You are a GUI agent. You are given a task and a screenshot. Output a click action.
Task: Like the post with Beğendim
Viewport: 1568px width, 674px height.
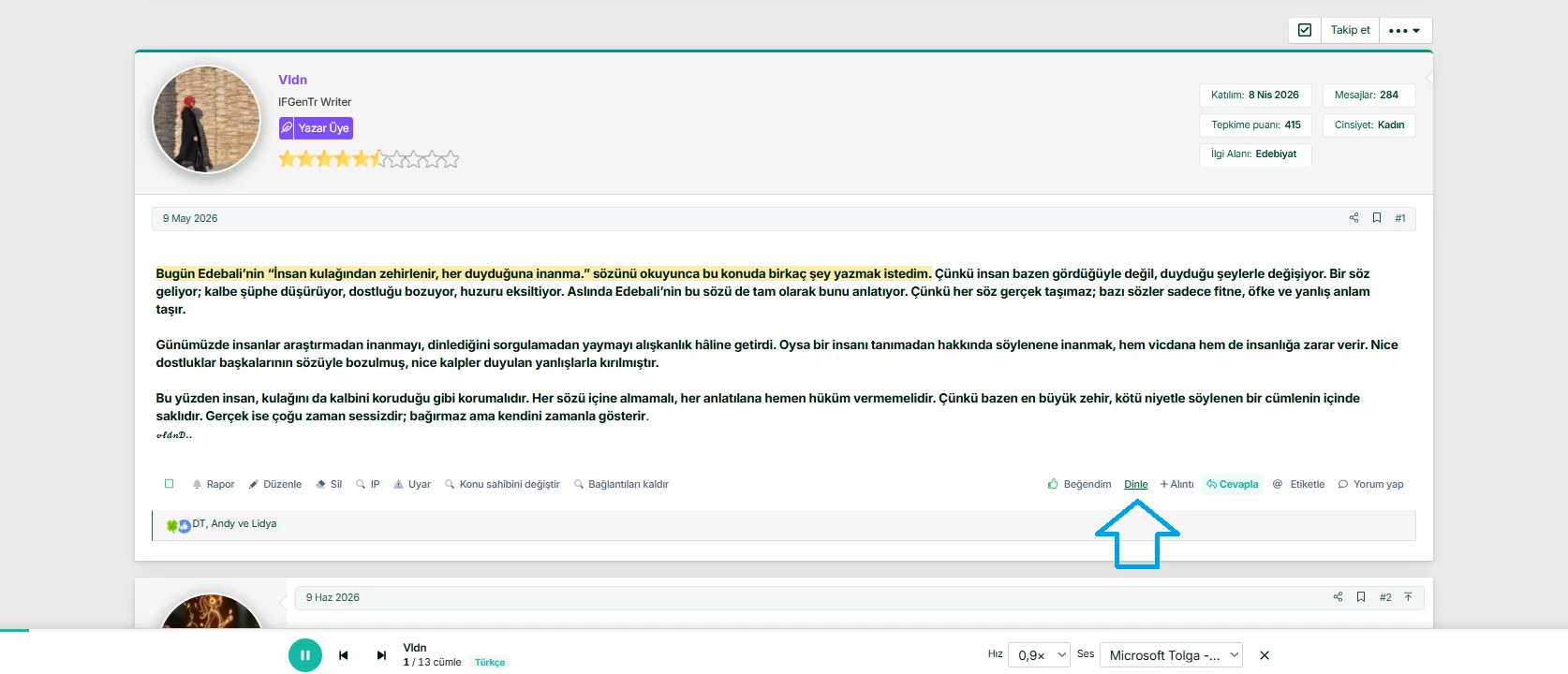(1079, 484)
